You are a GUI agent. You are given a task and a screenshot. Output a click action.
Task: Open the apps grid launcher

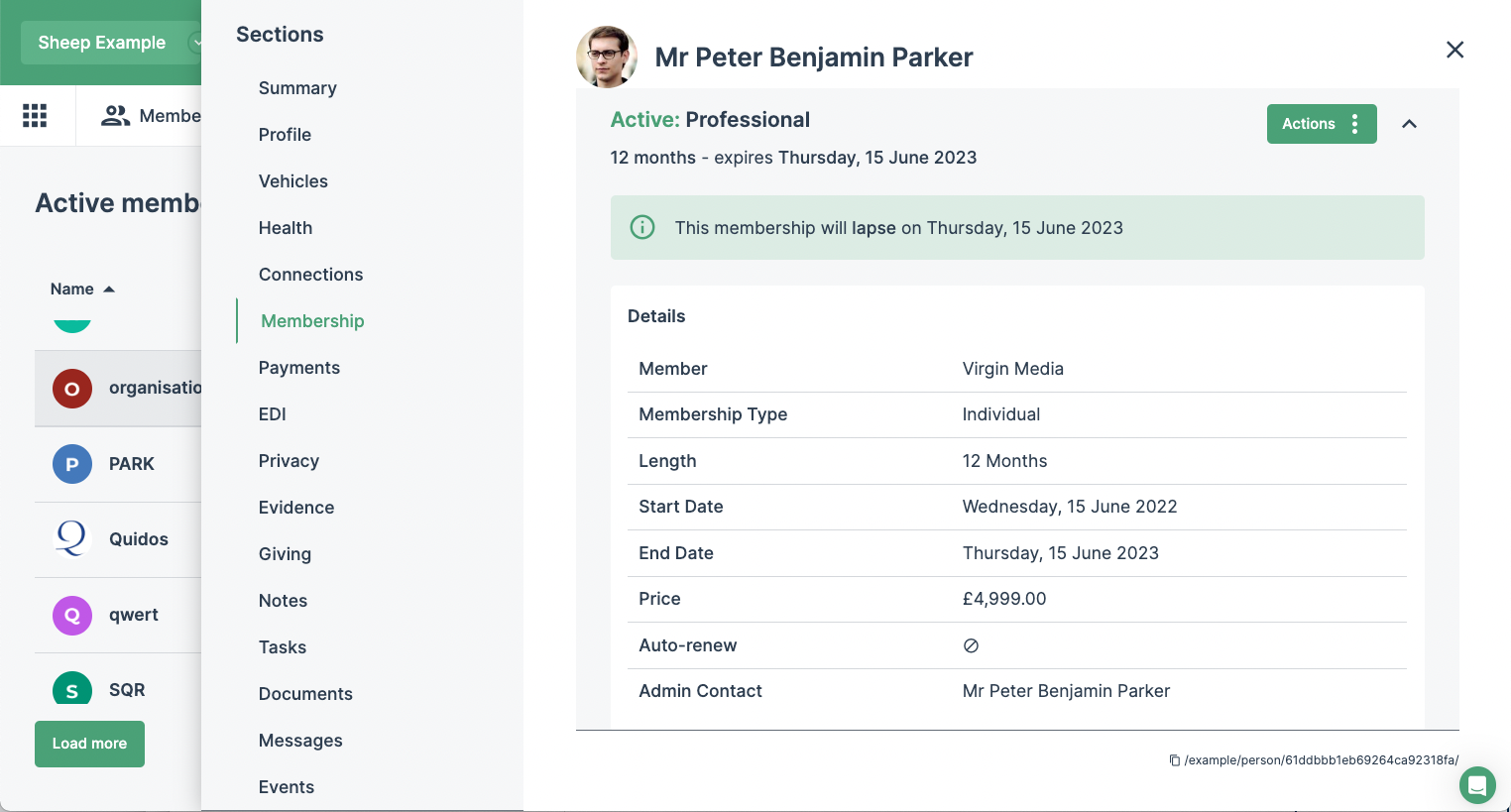coord(35,116)
